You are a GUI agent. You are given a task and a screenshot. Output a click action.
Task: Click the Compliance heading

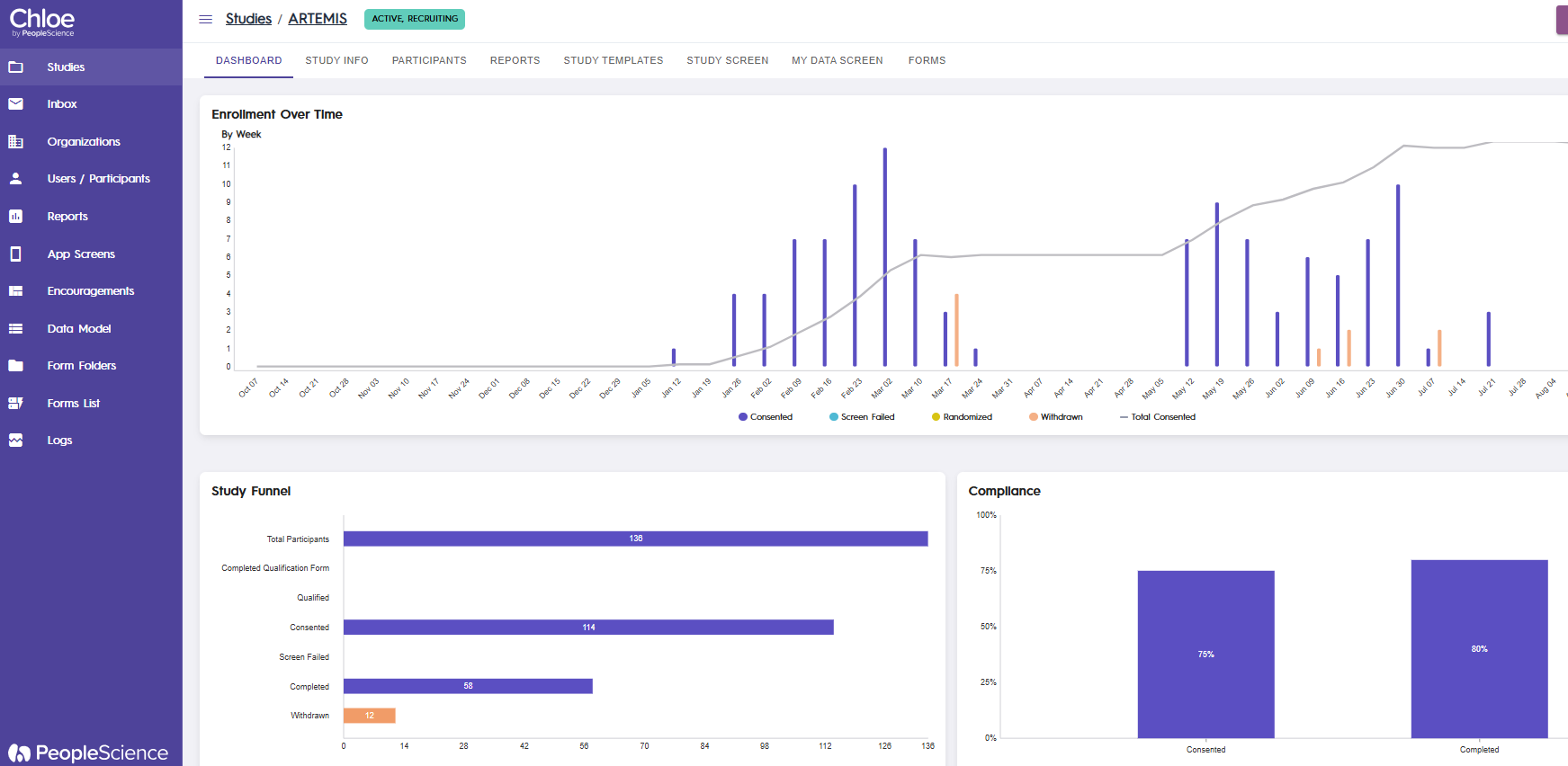tap(1004, 491)
